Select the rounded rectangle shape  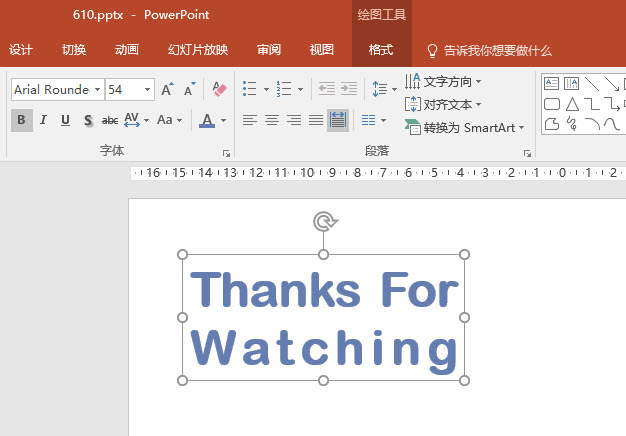point(552,104)
